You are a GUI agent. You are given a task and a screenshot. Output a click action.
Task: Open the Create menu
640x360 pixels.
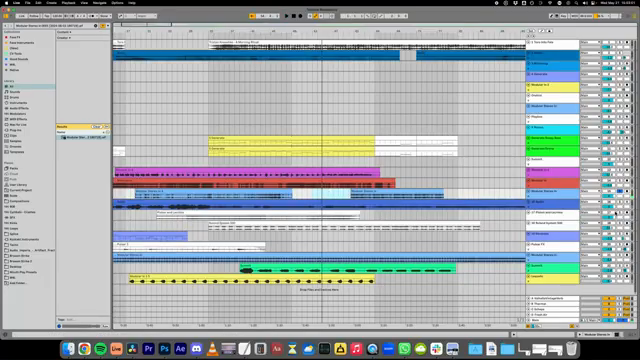(x=51, y=3)
